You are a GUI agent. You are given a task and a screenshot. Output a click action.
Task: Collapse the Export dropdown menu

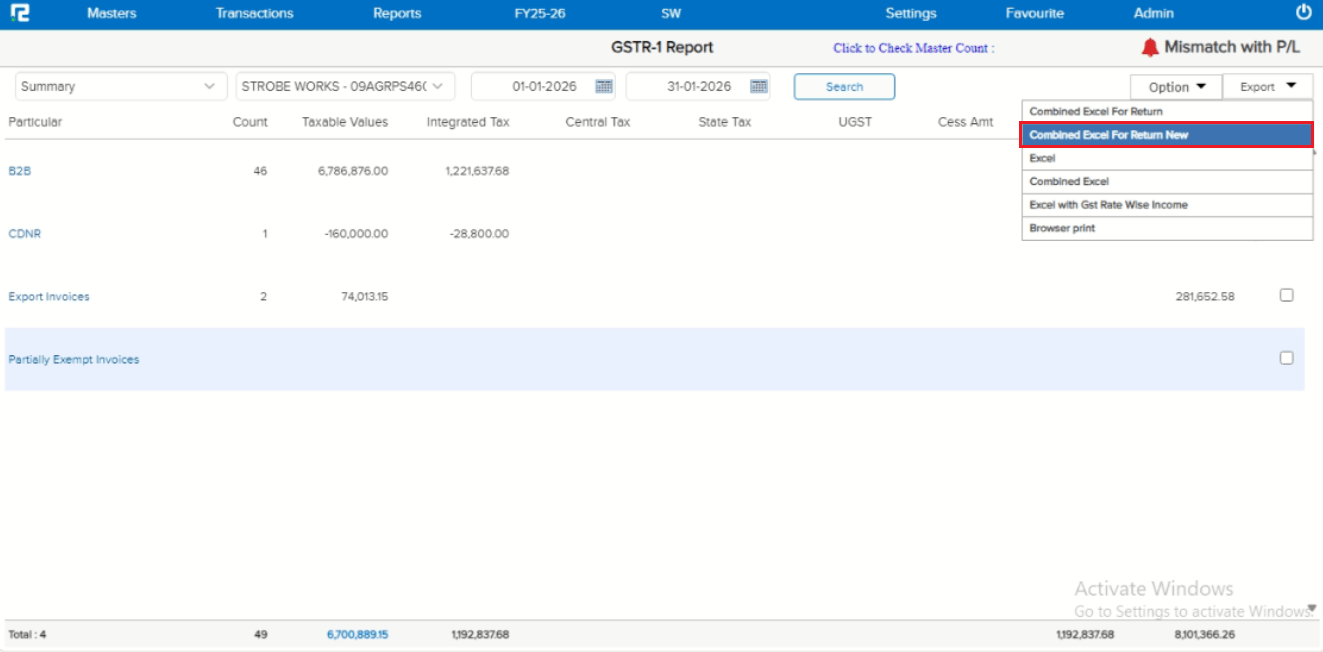(x=1267, y=87)
